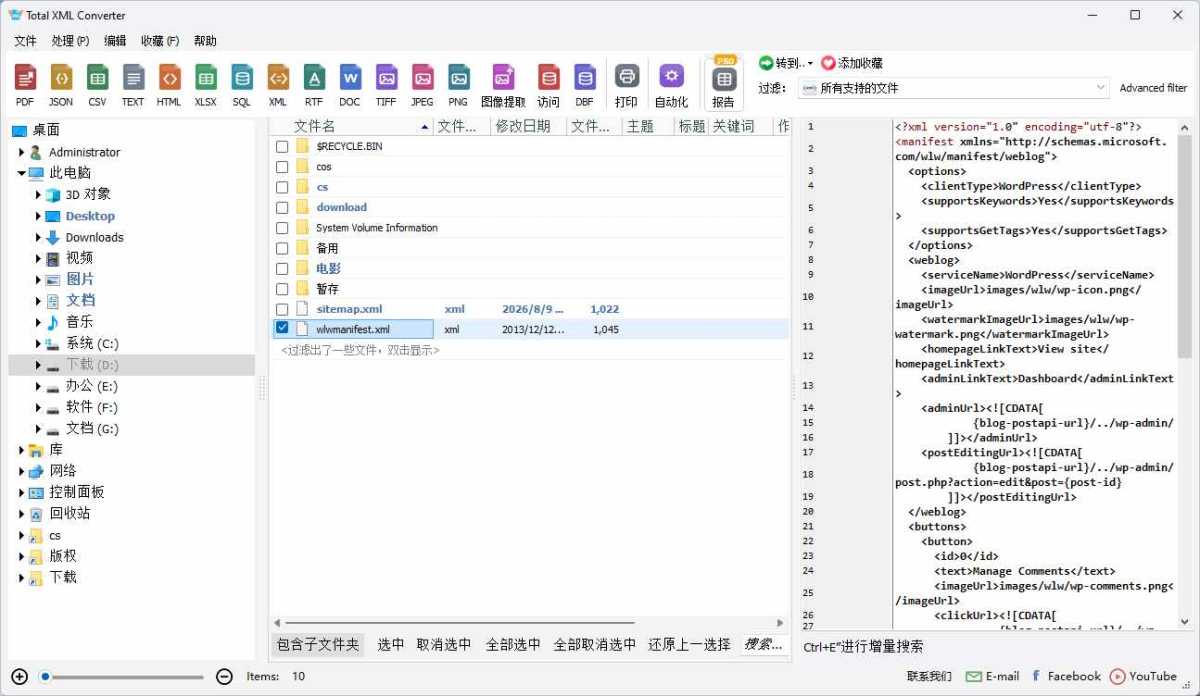Expand the Downloads tree node

(x=38, y=237)
